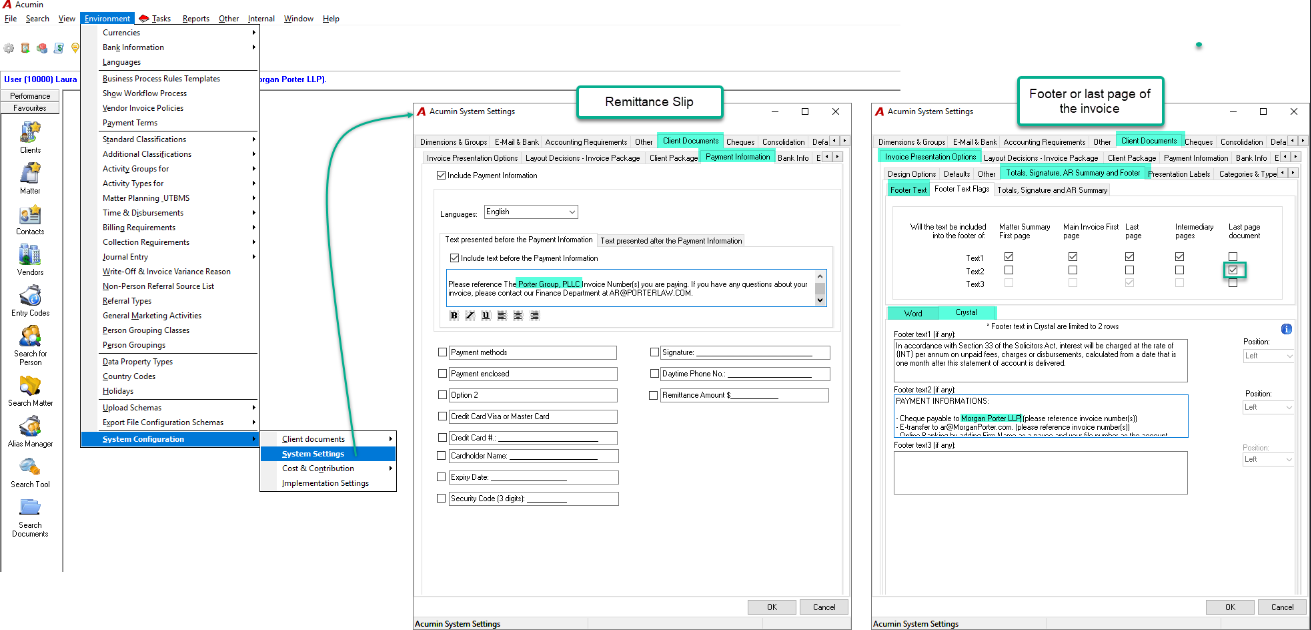
Task: Launch Search for Person
Action: click(x=30, y=336)
